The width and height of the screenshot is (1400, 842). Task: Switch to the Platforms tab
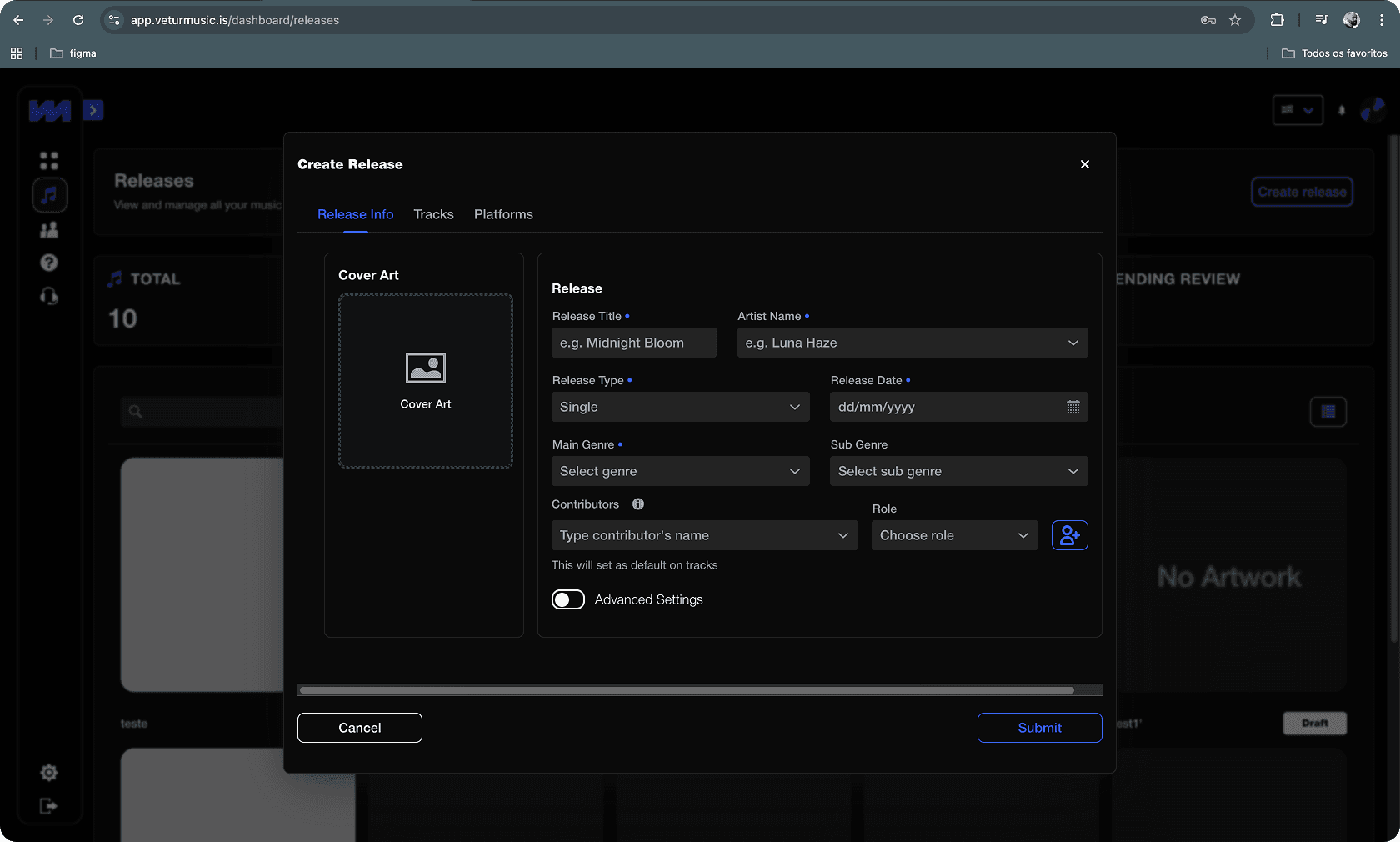503,214
